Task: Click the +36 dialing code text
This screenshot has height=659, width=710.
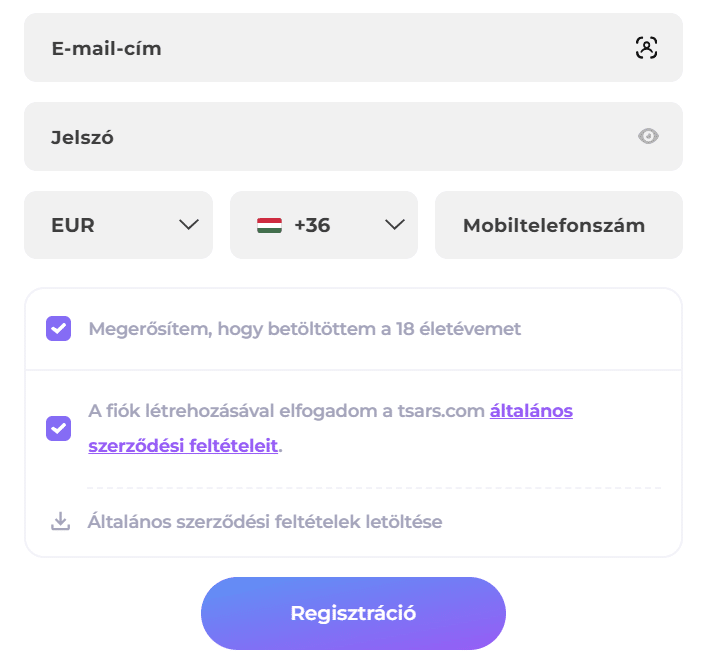Action: tap(312, 225)
